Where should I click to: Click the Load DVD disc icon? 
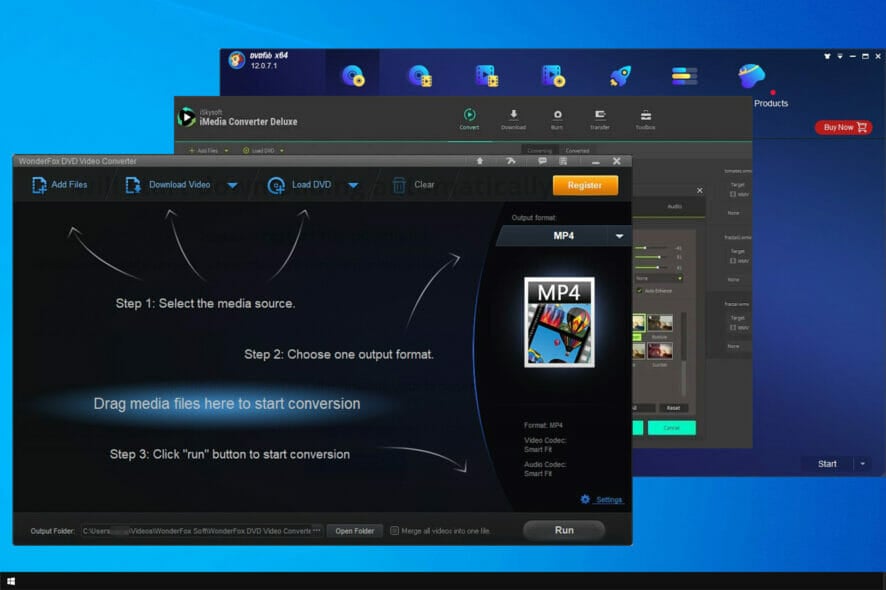coord(277,185)
